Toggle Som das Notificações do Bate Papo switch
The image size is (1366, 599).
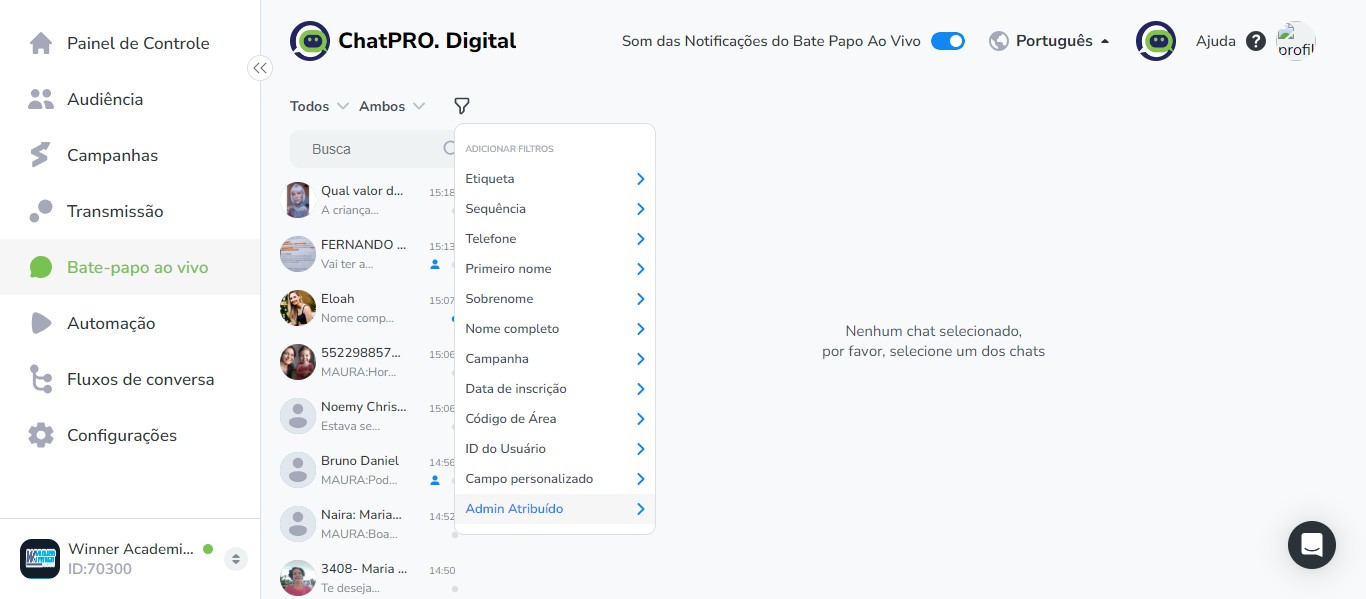[x=948, y=41]
